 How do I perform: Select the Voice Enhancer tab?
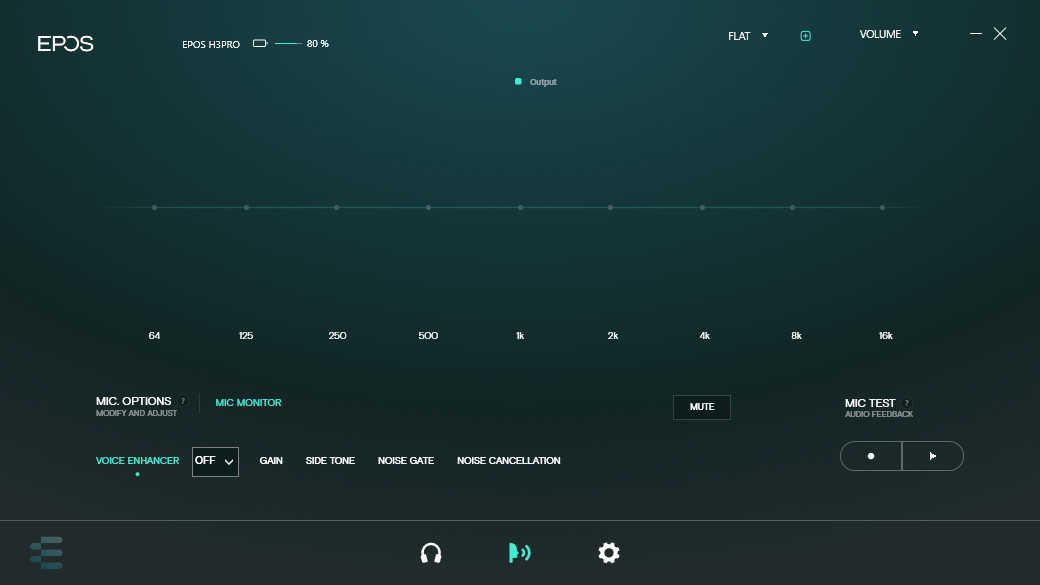point(137,460)
